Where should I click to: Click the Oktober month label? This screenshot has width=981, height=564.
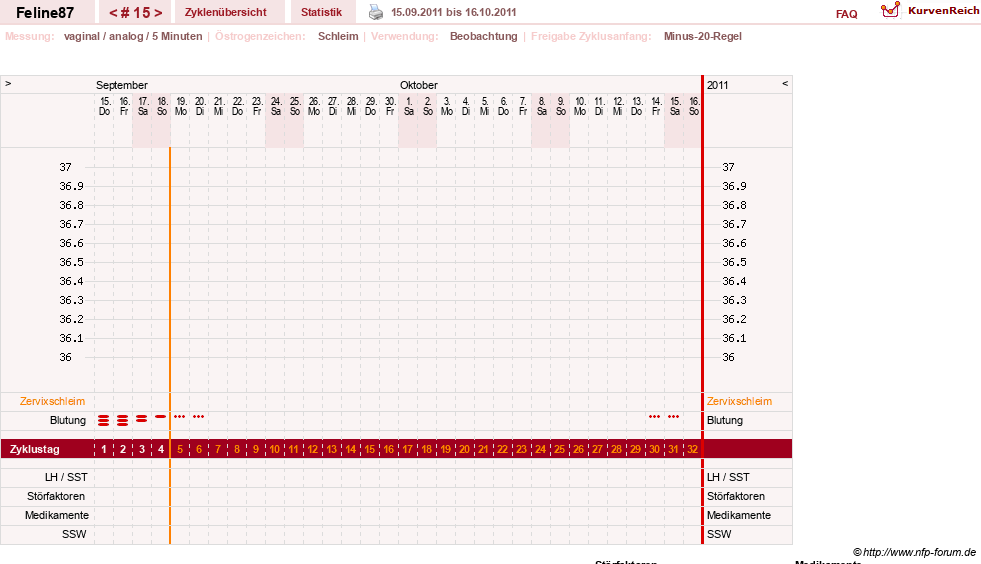pyautogui.click(x=419, y=85)
